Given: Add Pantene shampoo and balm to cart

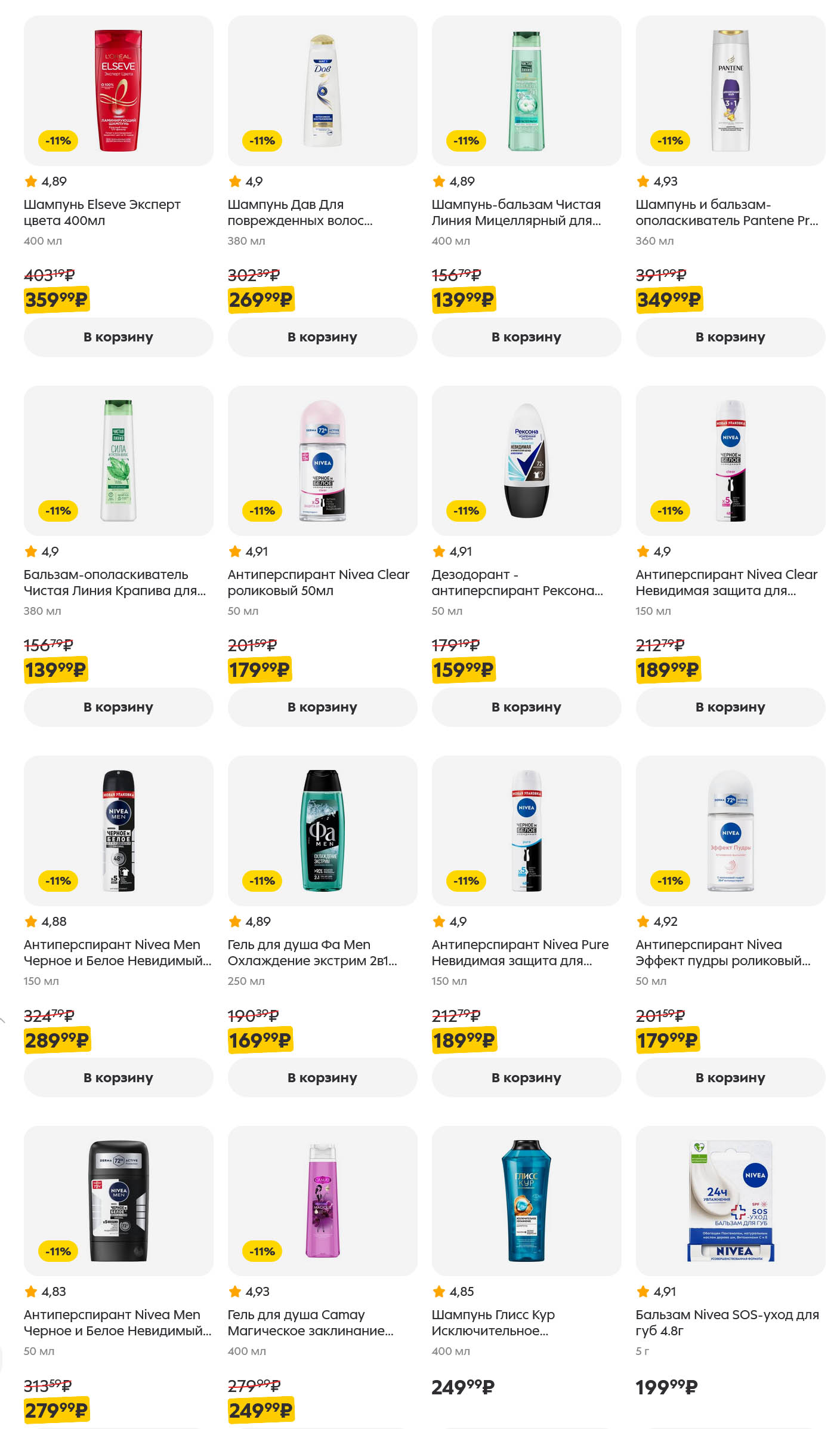Looking at the screenshot, I should coord(730,337).
